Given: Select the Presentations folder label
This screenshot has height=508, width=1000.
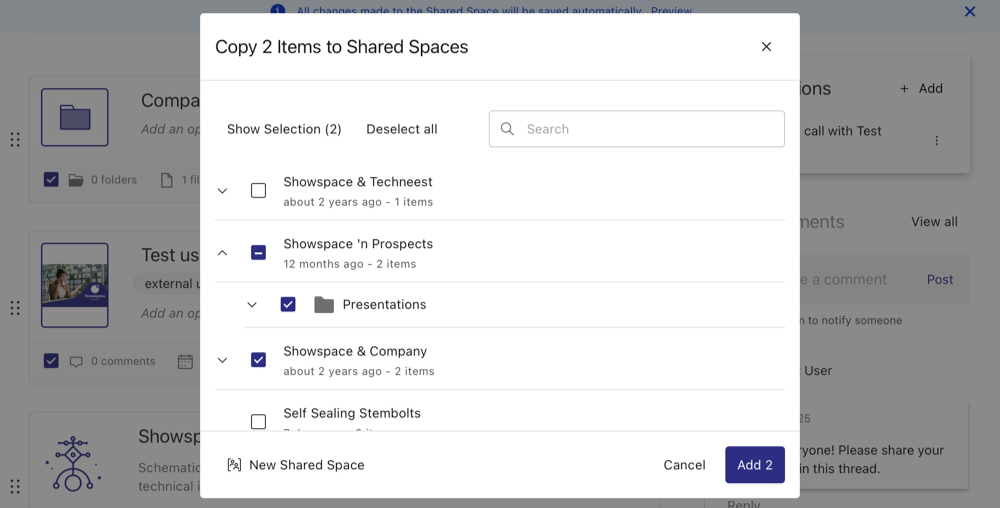Looking at the screenshot, I should tap(384, 305).
